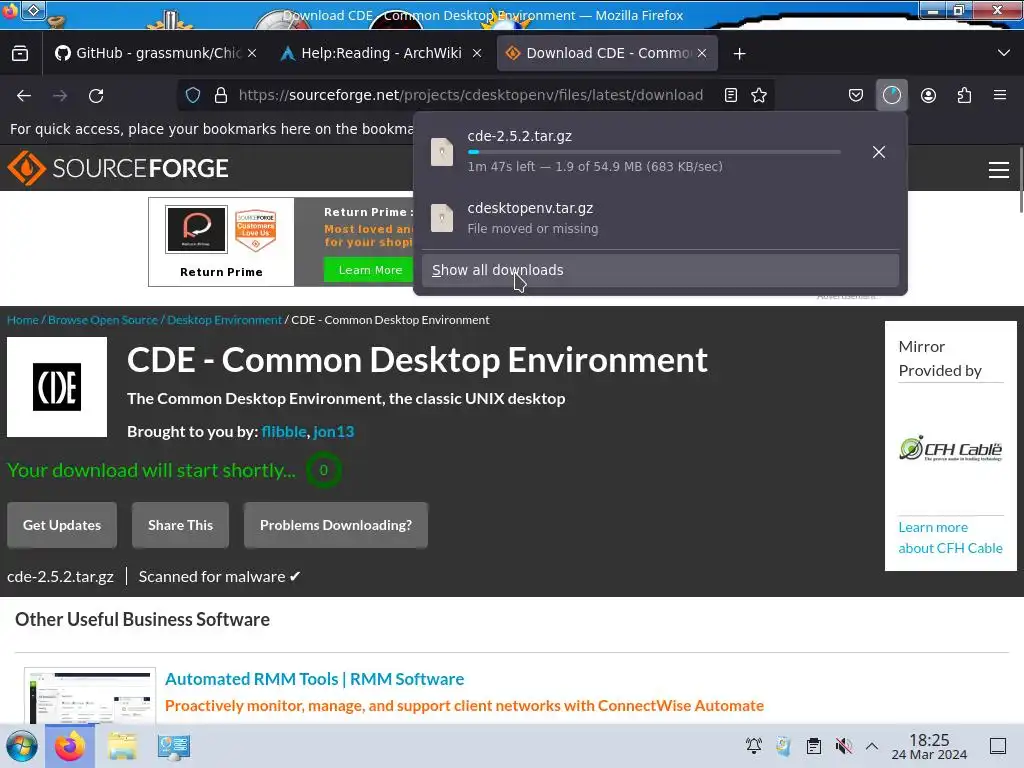The width and height of the screenshot is (1024, 768).
Task: View site security padlock information
Action: (221, 95)
